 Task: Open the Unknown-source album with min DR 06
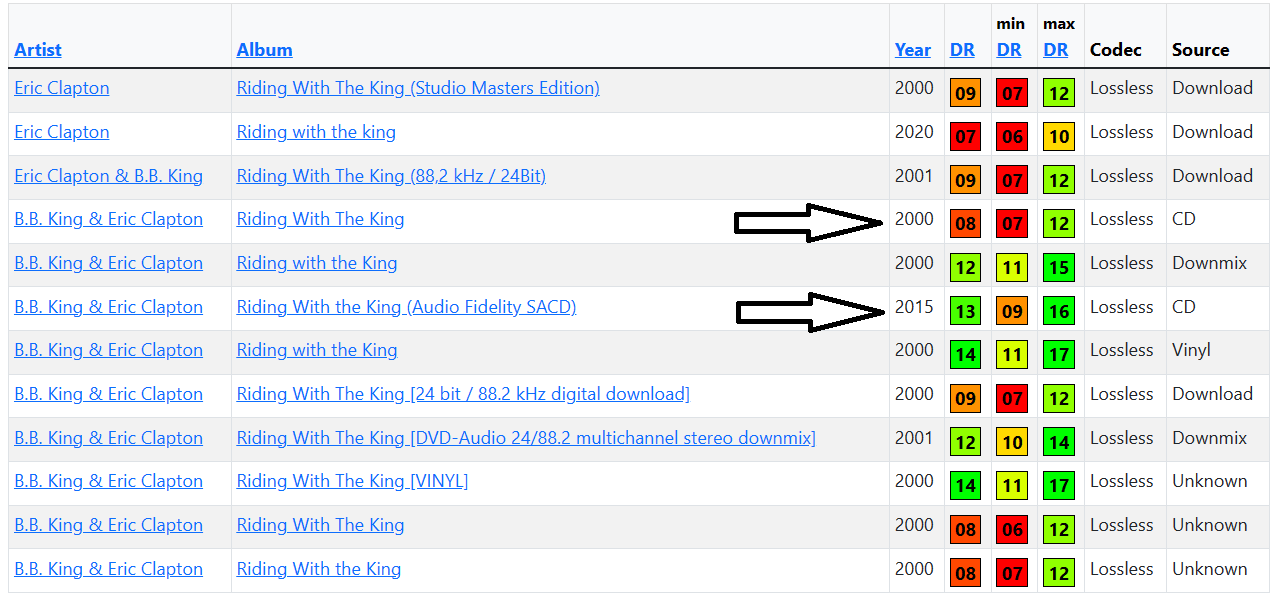320,525
